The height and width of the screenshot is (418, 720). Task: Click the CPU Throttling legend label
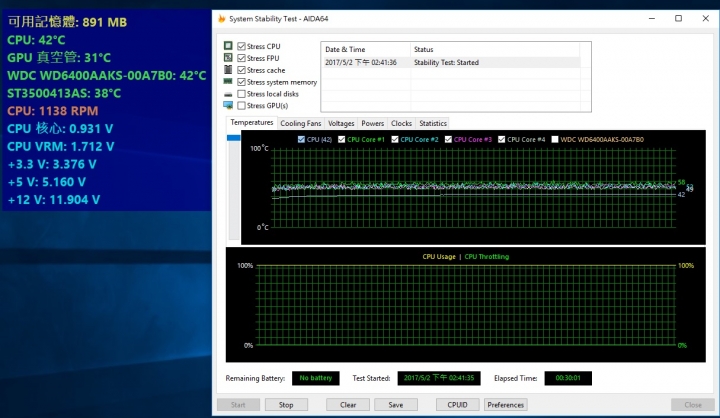pos(487,257)
